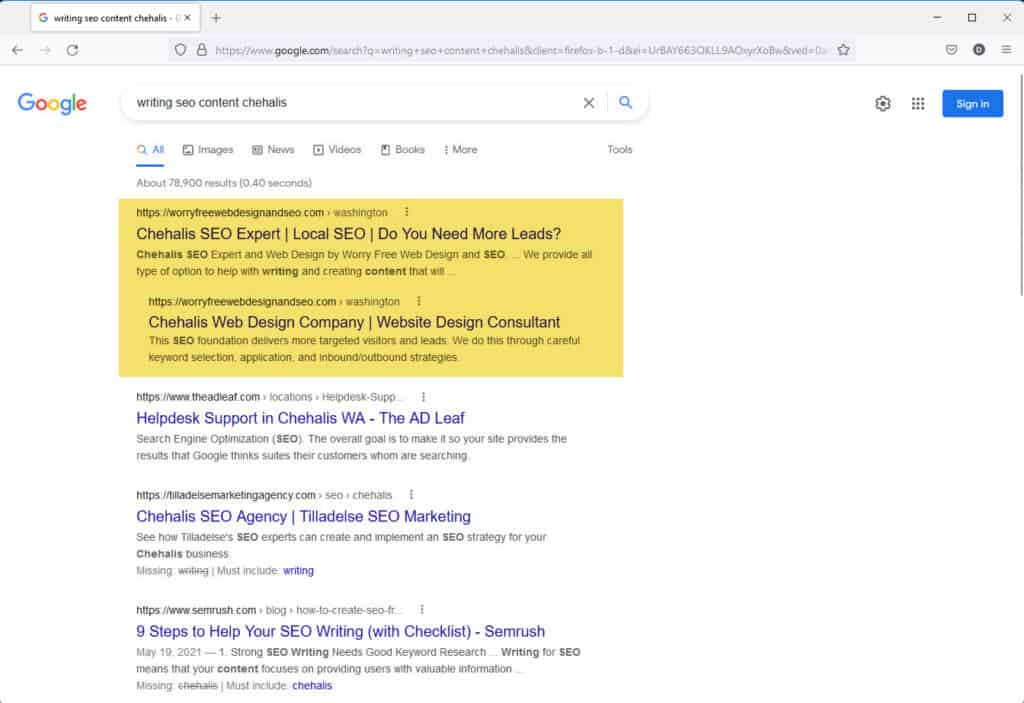Click the blue magnifier search icon
Image resolution: width=1024 pixels, height=703 pixels.
[x=626, y=103]
